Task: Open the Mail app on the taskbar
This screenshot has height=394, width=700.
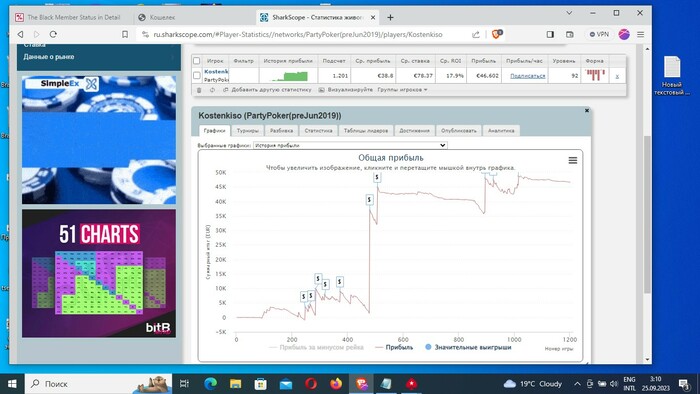Action: click(x=286, y=384)
